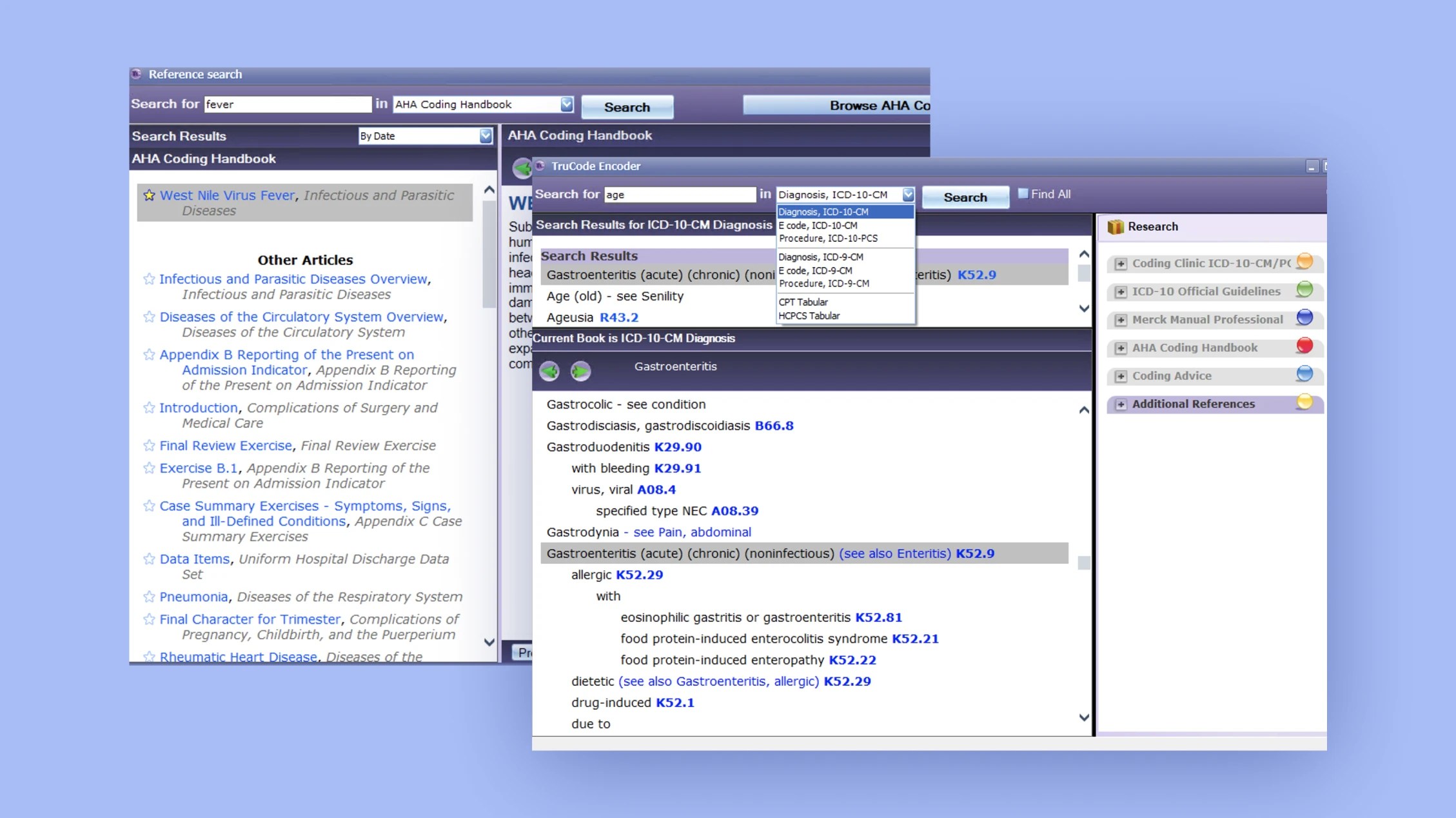Select CPT Tabular from the dropdown list
The image size is (1456, 818).
[803, 302]
